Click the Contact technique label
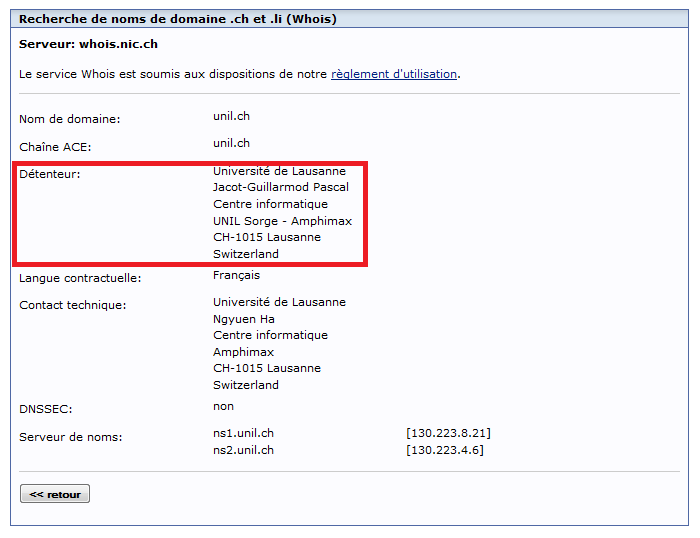This screenshot has width=700, height=538. tap(72, 305)
